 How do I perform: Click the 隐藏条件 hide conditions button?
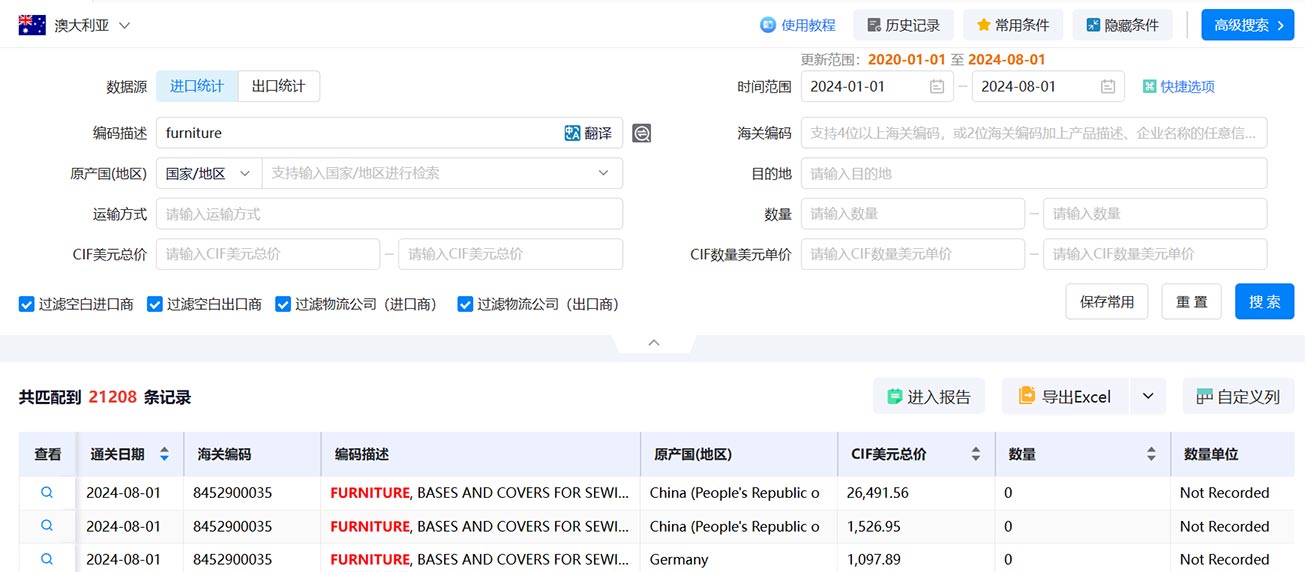[x=1122, y=25]
